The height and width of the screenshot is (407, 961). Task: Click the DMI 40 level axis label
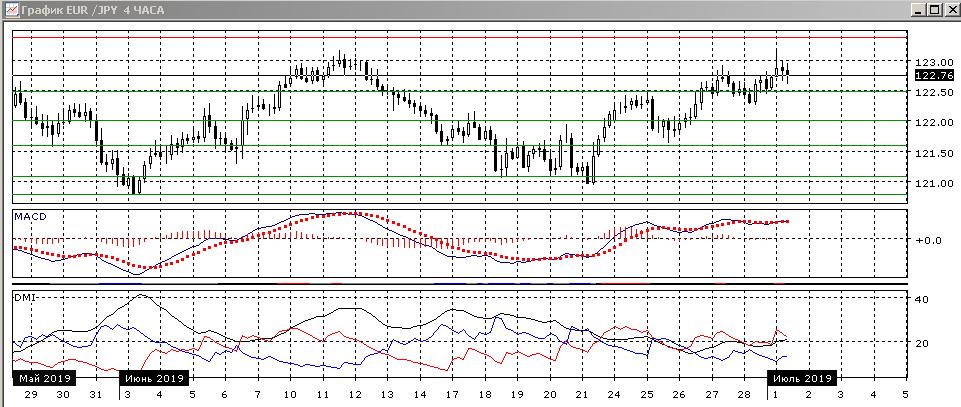(x=923, y=299)
